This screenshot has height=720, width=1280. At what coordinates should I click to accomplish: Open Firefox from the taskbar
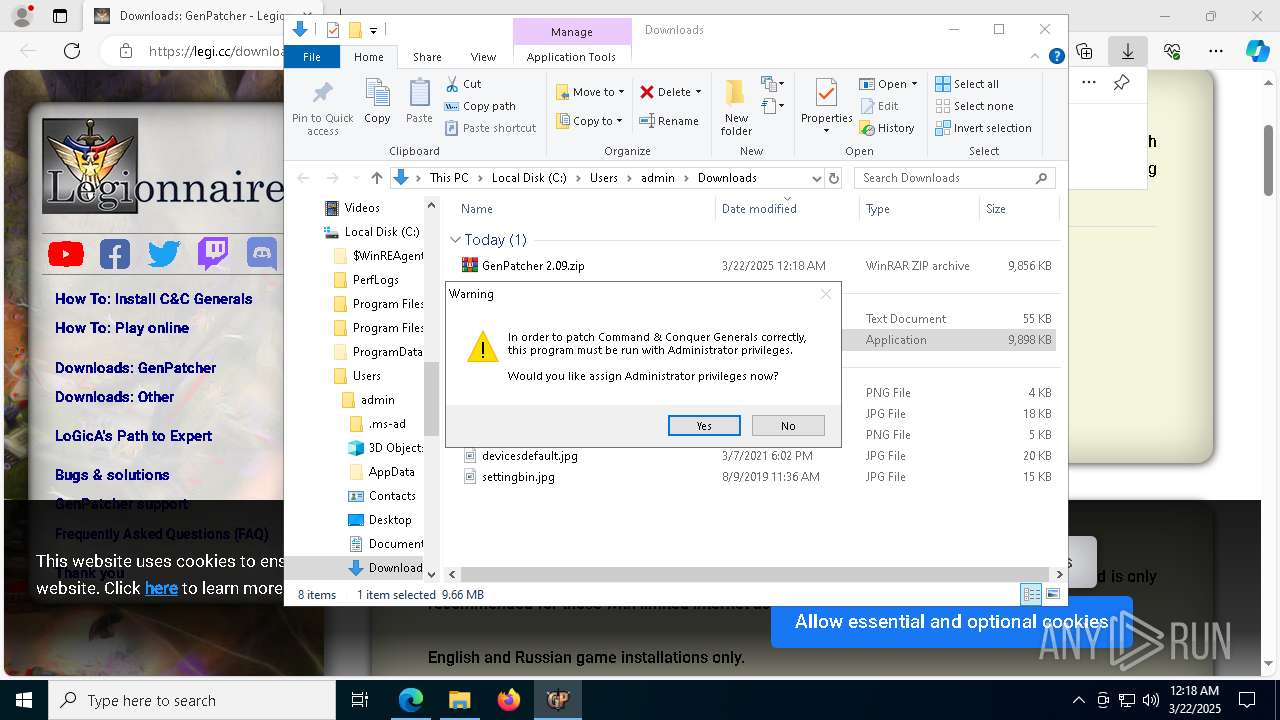[x=509, y=700]
